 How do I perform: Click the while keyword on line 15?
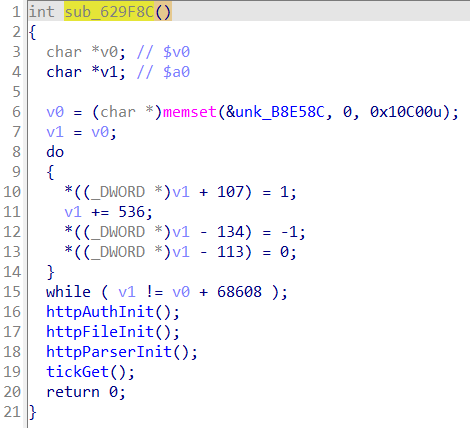(x=68, y=292)
